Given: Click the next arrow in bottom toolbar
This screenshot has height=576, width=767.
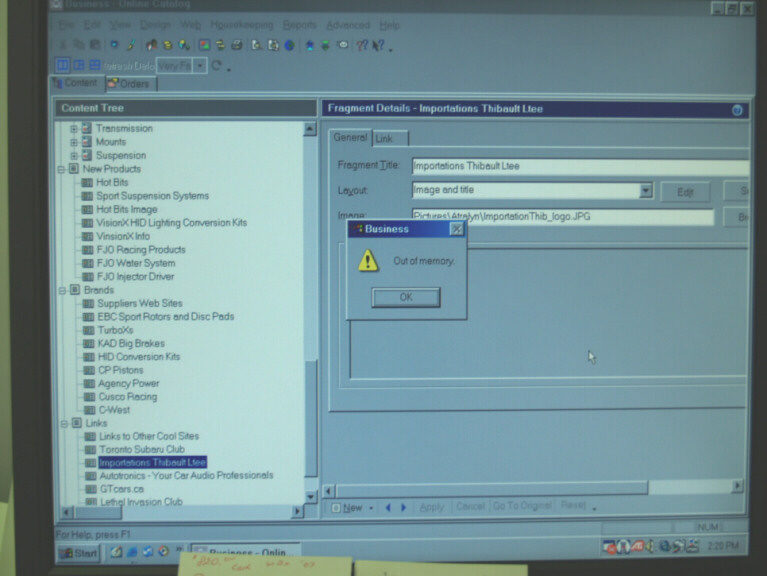Looking at the screenshot, I should click(403, 507).
